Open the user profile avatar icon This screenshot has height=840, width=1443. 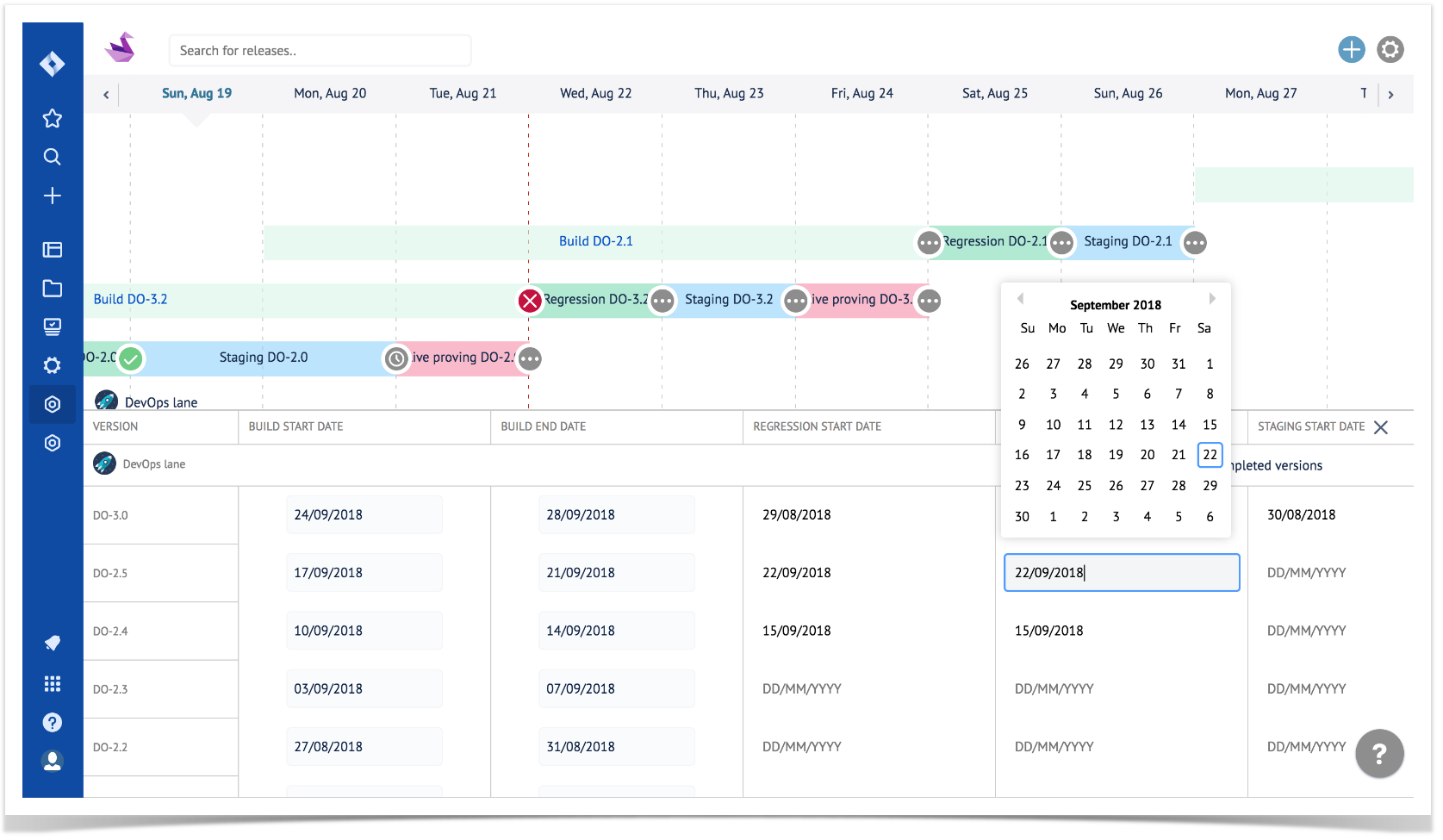[53, 761]
